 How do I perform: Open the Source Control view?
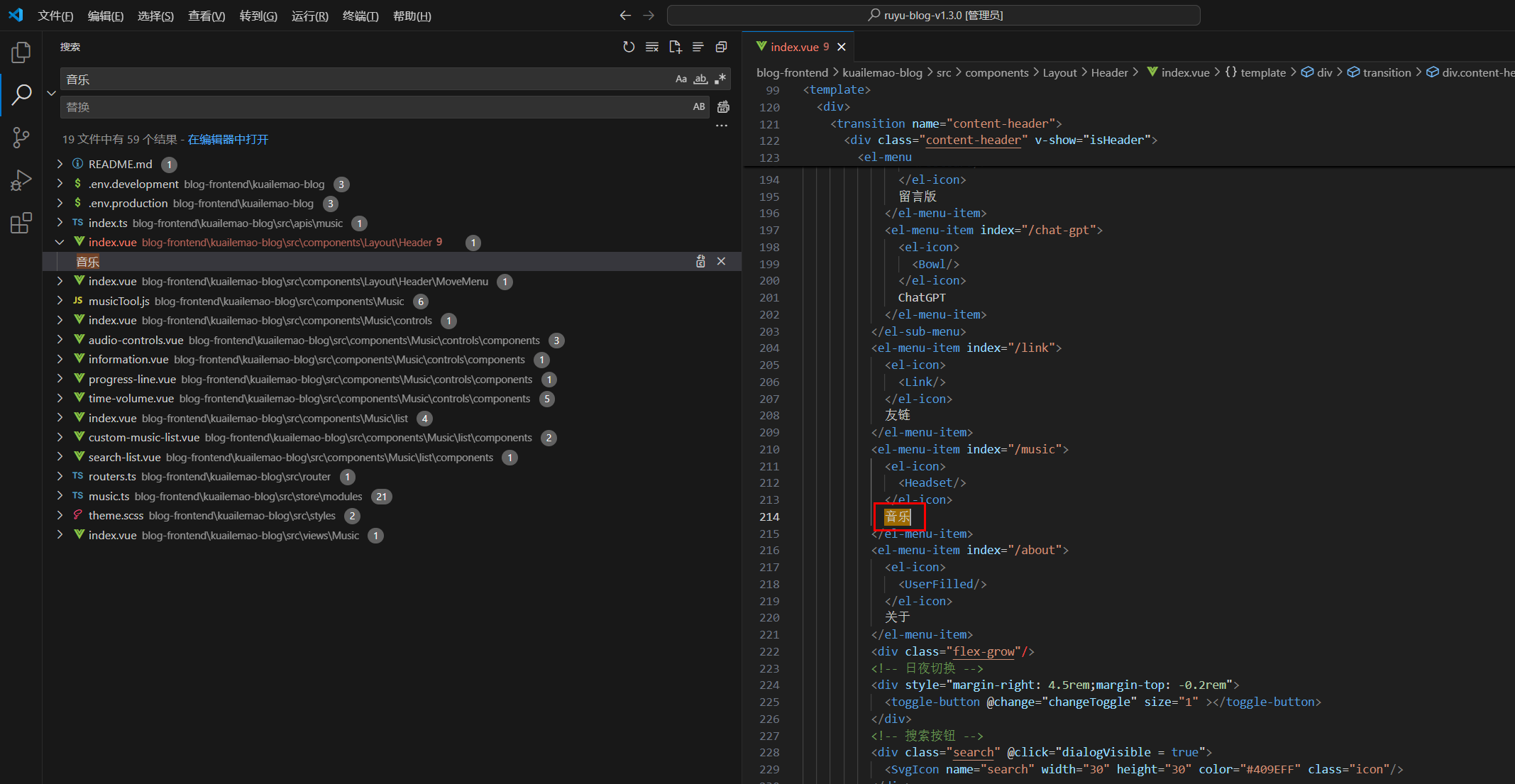21,138
